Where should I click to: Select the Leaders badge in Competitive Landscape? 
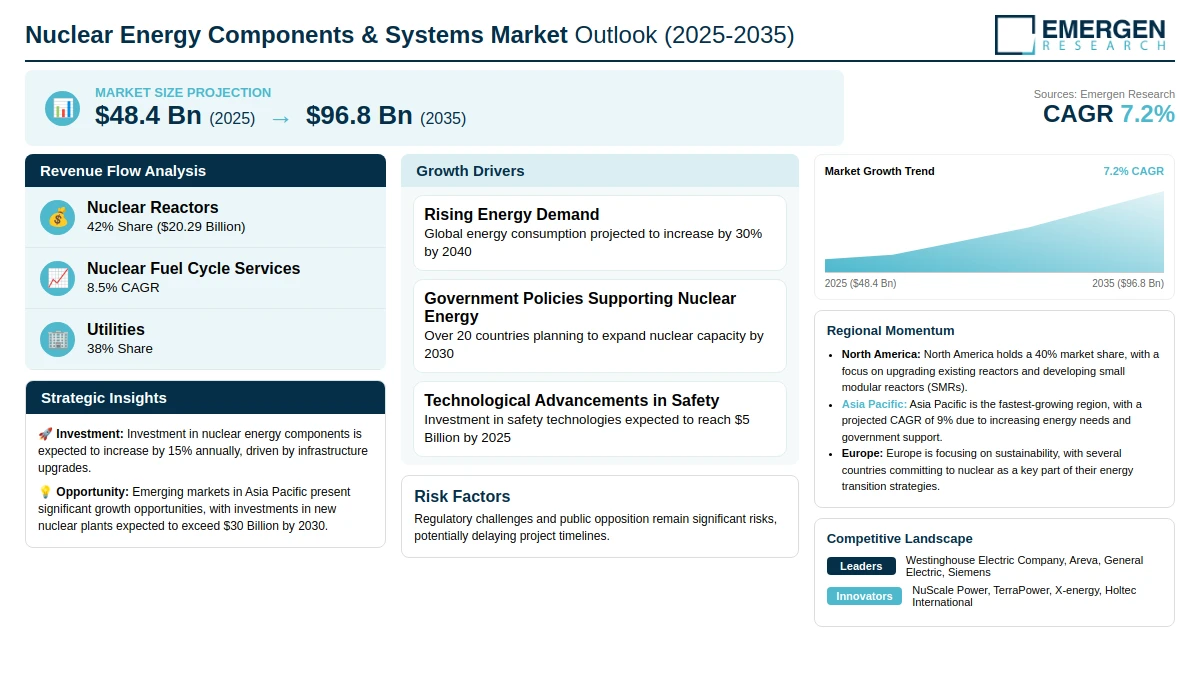point(861,566)
